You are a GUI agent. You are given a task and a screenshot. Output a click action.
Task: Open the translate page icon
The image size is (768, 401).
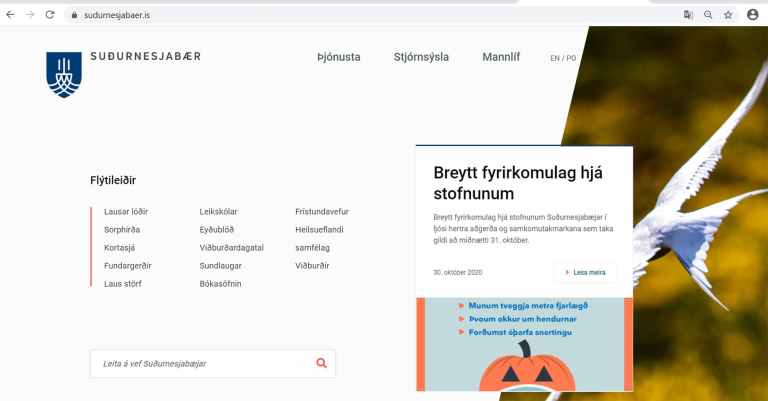(x=688, y=15)
